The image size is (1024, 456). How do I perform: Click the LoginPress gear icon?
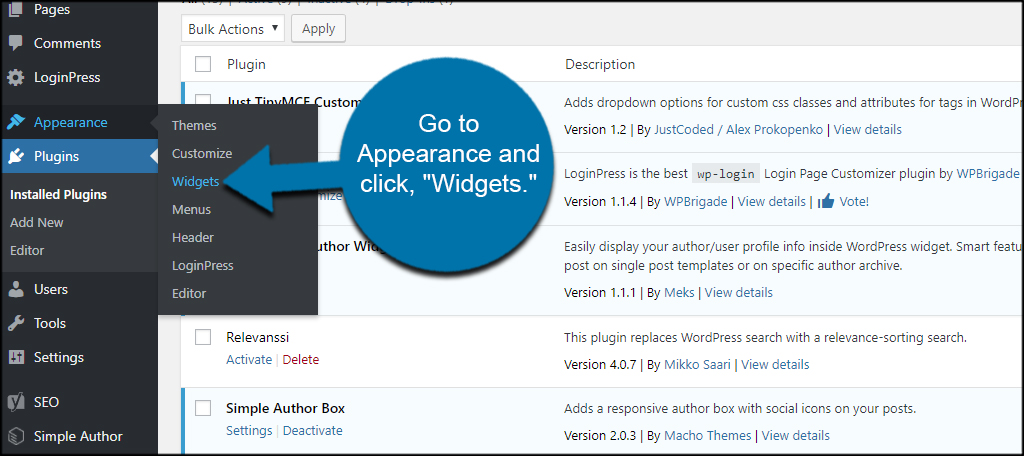coord(16,78)
